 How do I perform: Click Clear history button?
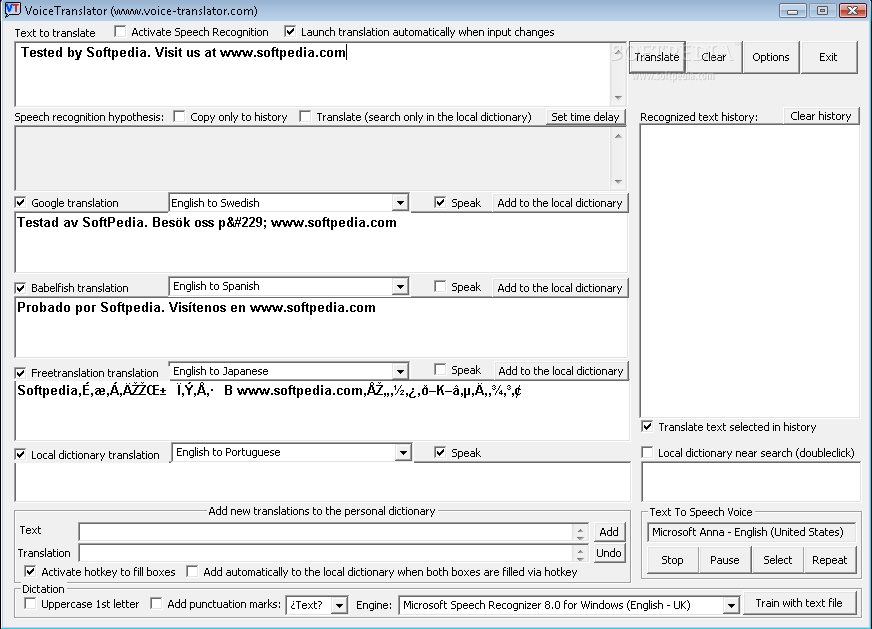tap(821, 116)
